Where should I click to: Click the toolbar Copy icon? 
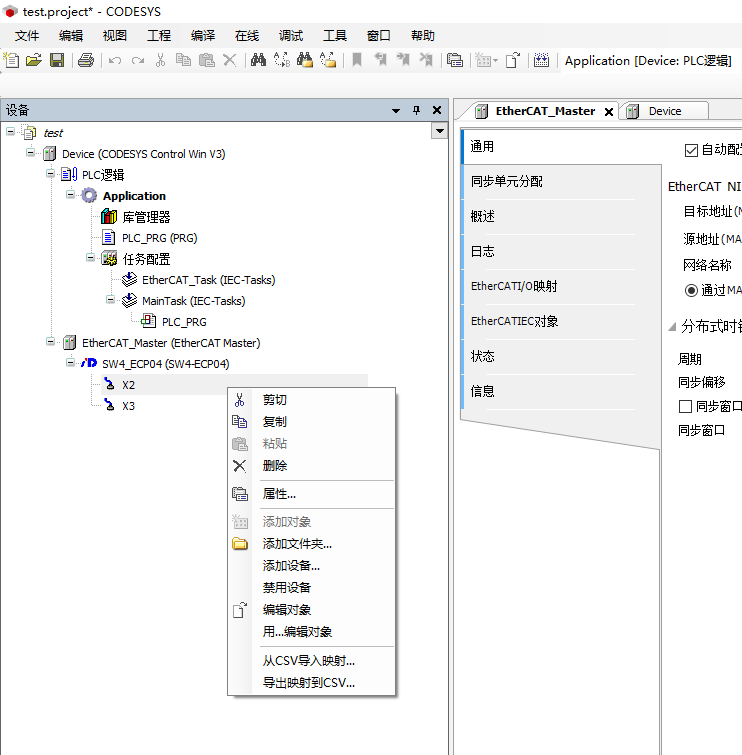coord(183,60)
